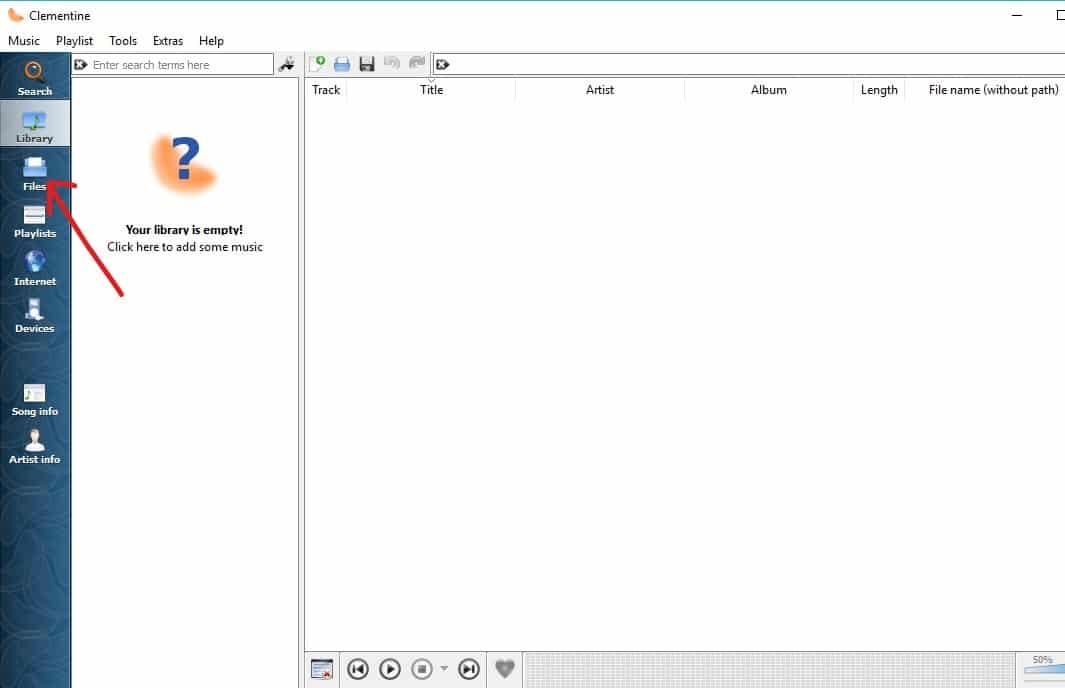Viewport: 1065px width, 688px height.
Task: Open library display options wrench icon
Action: [x=287, y=64]
